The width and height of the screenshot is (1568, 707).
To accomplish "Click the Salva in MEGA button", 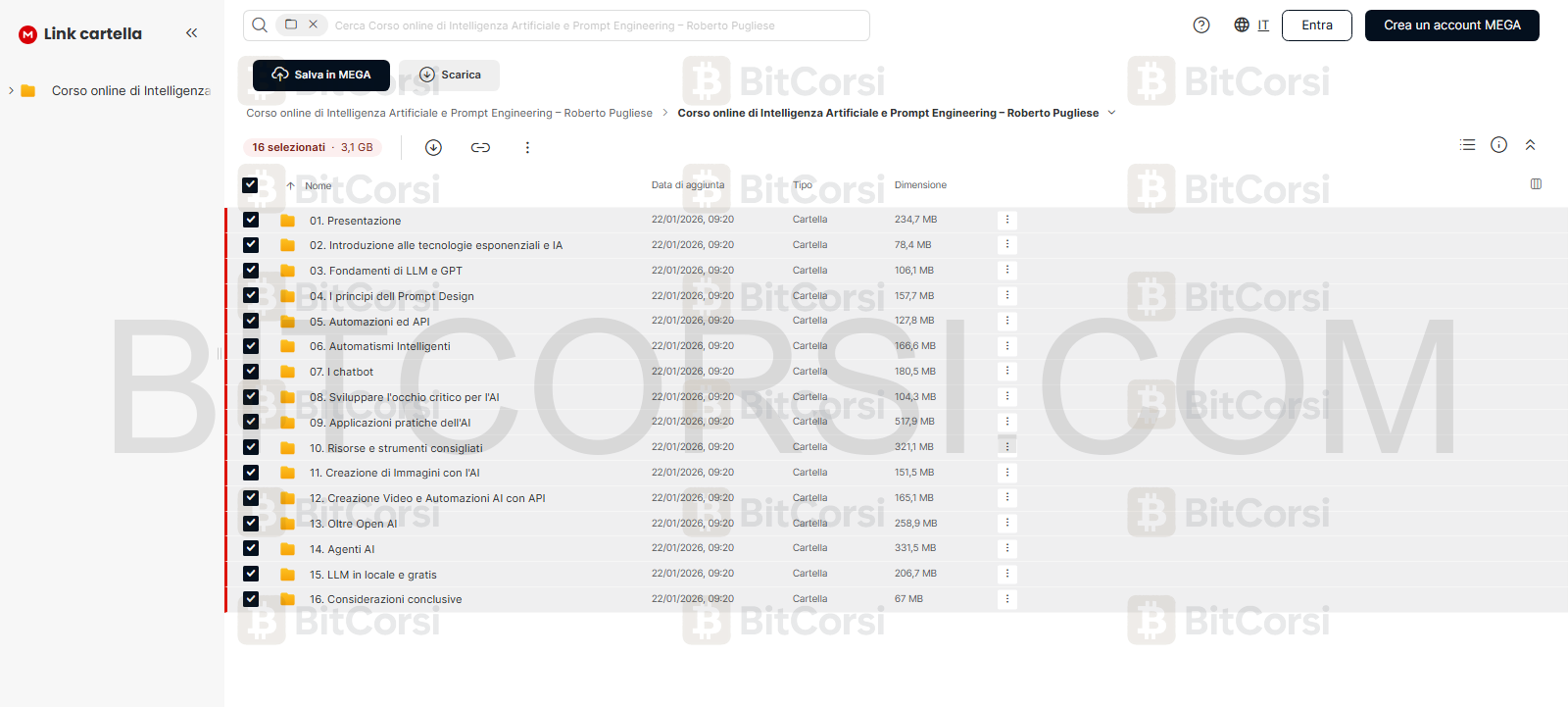I will (321, 76).
